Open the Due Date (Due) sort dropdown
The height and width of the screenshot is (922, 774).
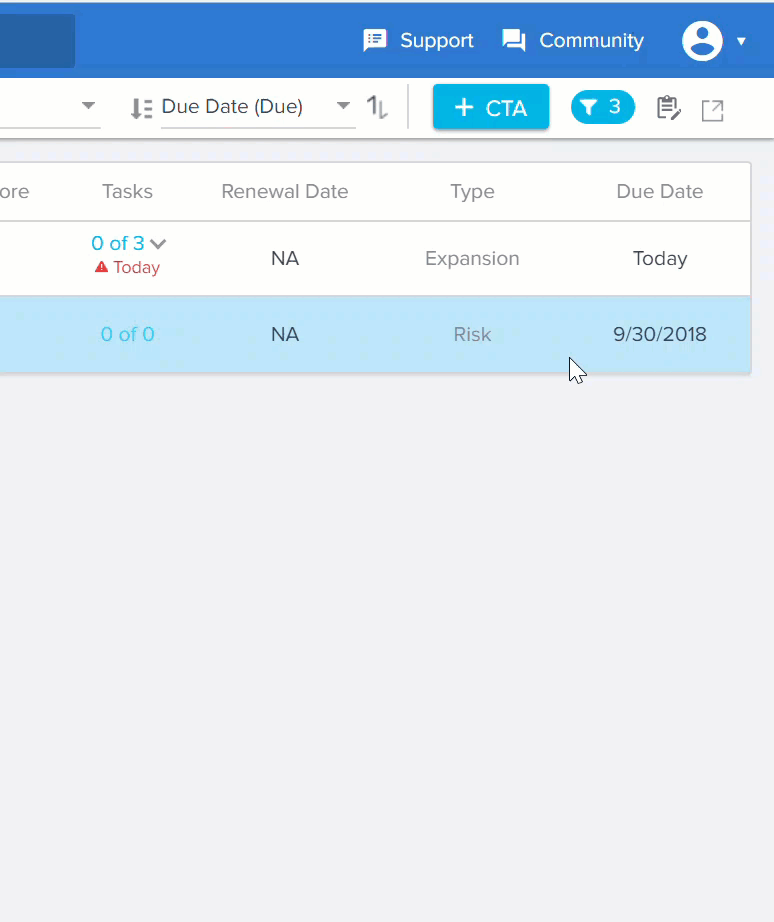(343, 106)
